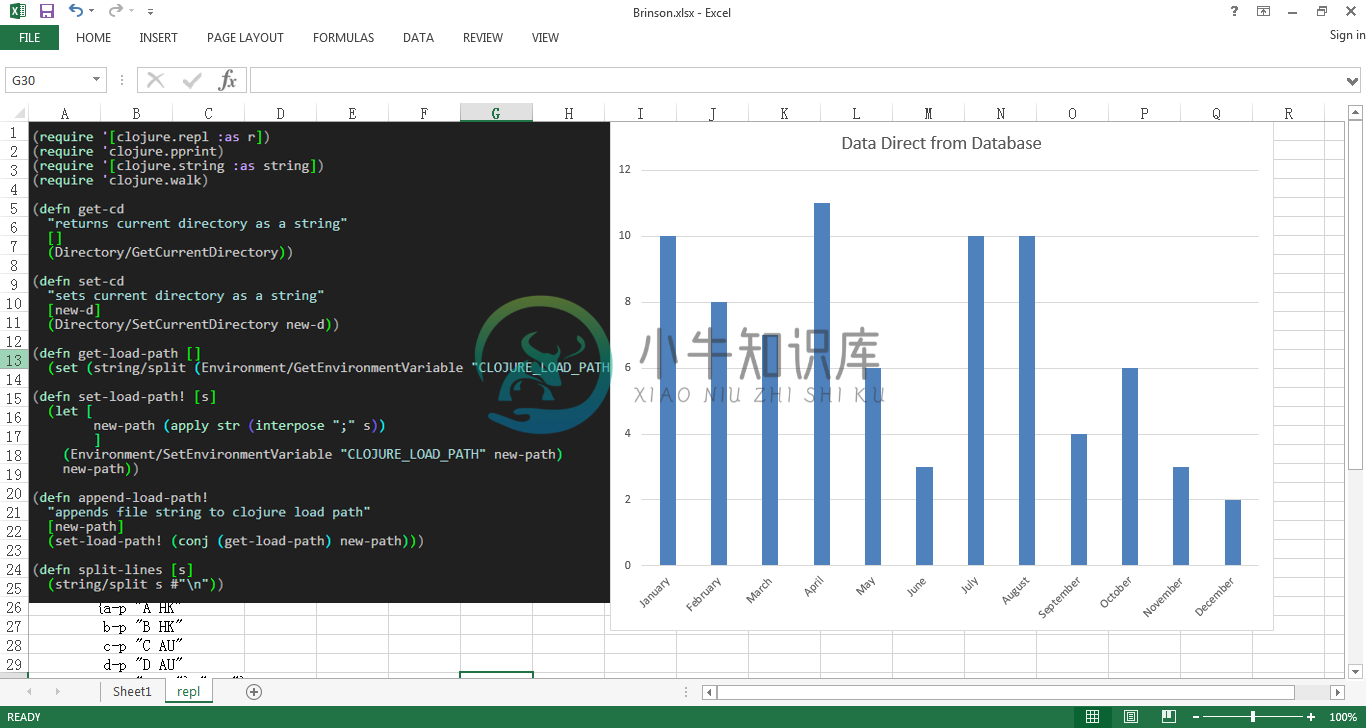1366x728 pixels.
Task: Select row 13 header
Action: tap(14, 360)
